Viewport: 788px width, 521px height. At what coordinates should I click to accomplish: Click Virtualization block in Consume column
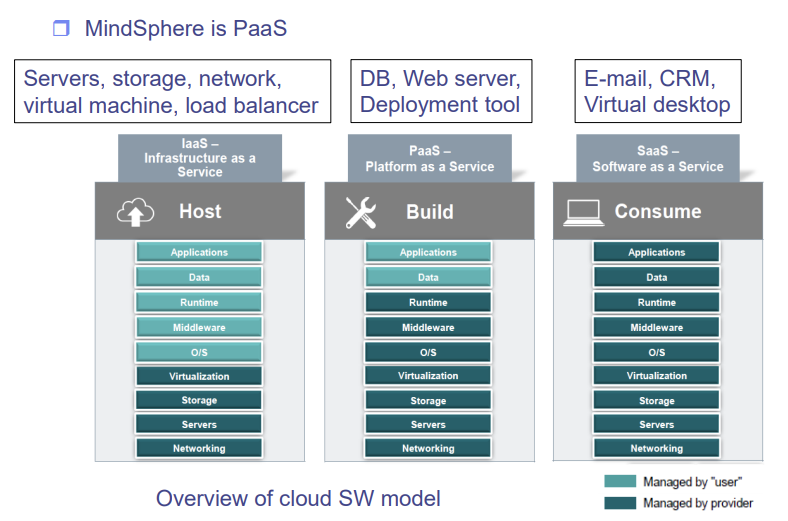[656, 376]
